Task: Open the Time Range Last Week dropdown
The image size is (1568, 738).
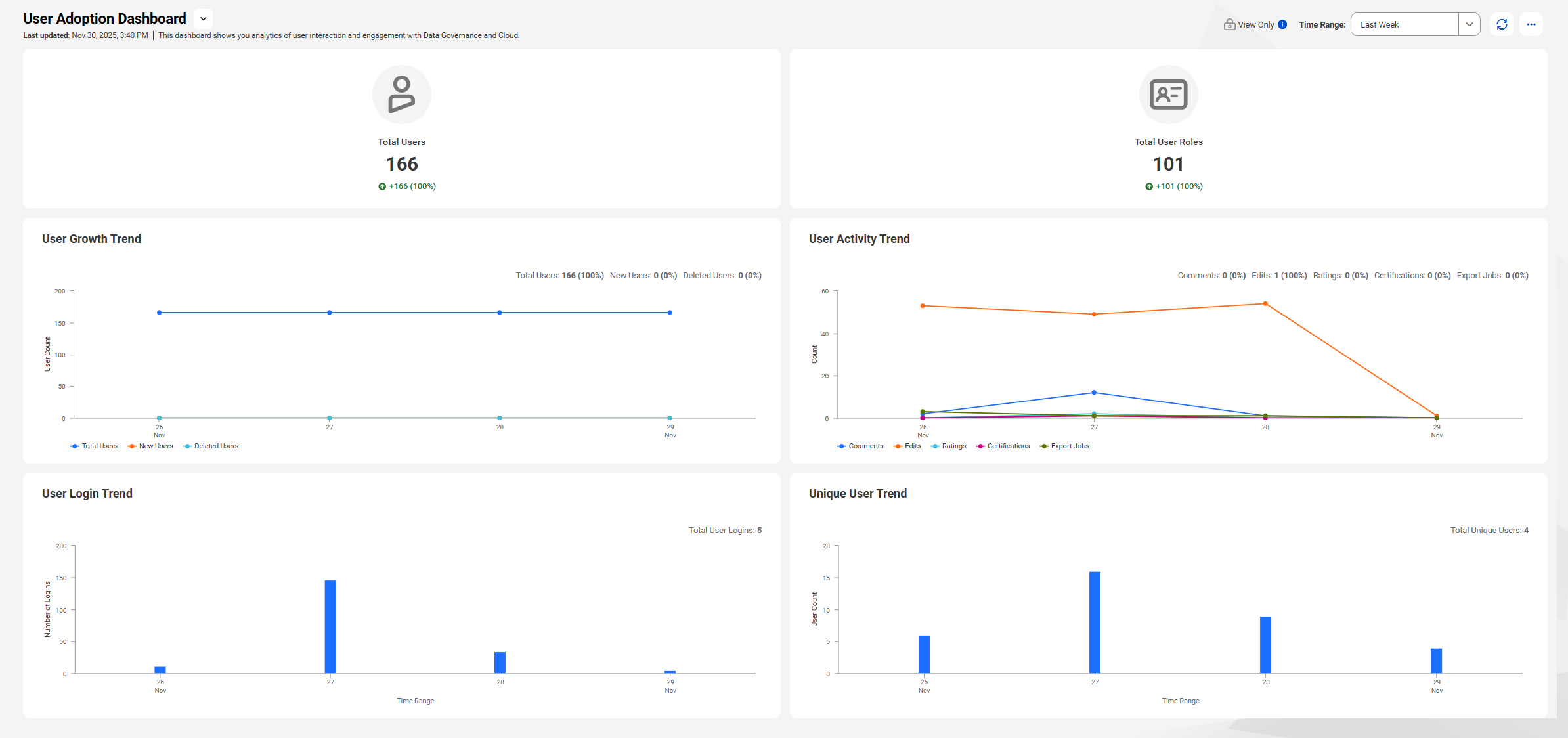Action: (1415, 24)
